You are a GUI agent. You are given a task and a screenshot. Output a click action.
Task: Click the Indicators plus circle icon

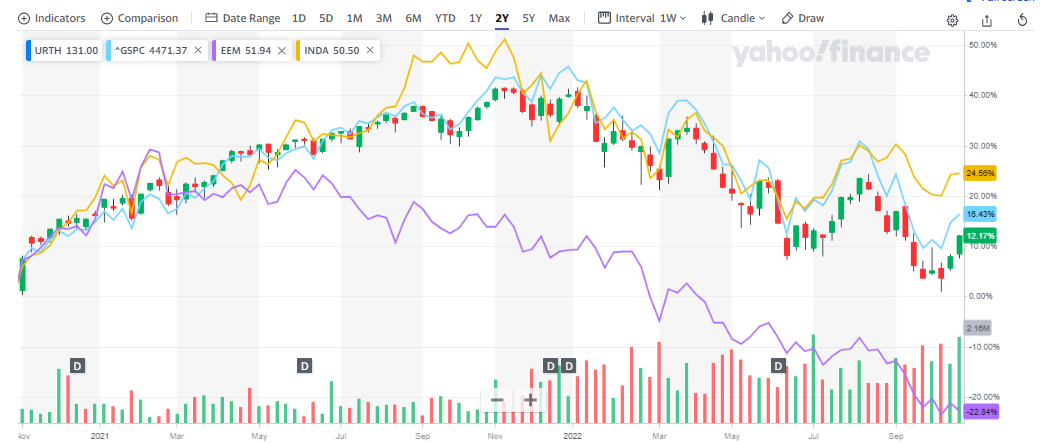point(24,19)
